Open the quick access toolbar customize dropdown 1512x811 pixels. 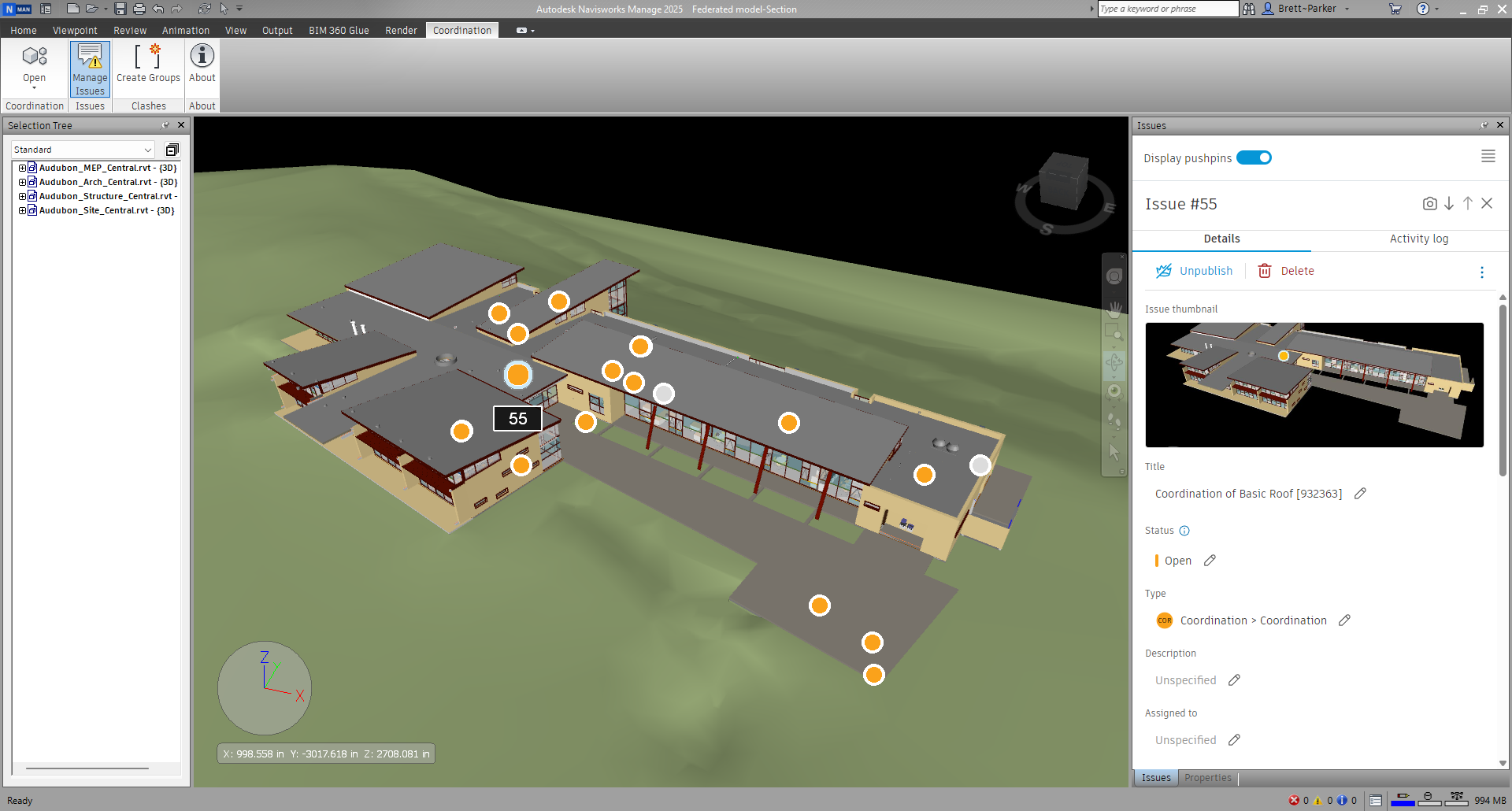[x=239, y=9]
